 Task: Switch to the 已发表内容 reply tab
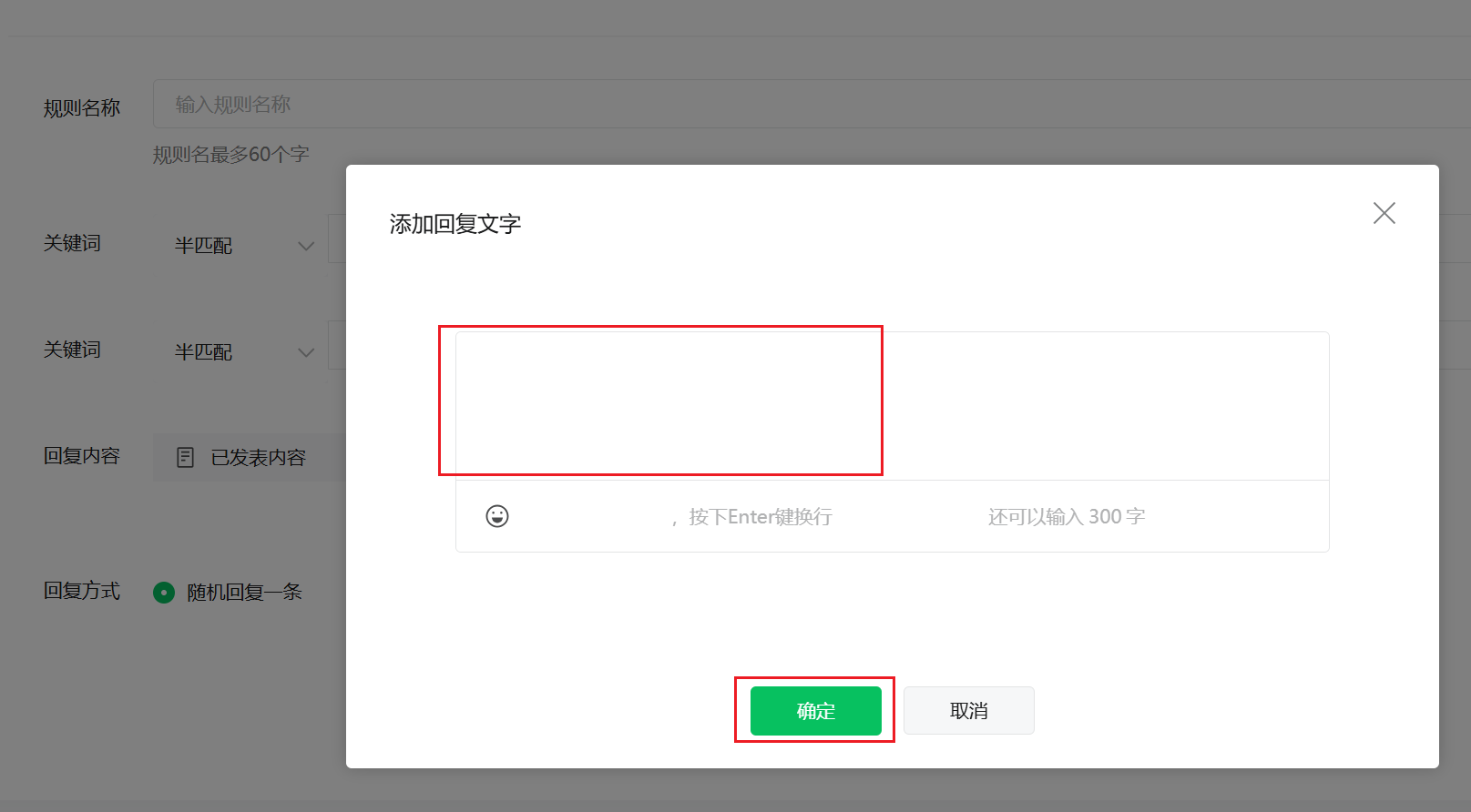pos(249,457)
